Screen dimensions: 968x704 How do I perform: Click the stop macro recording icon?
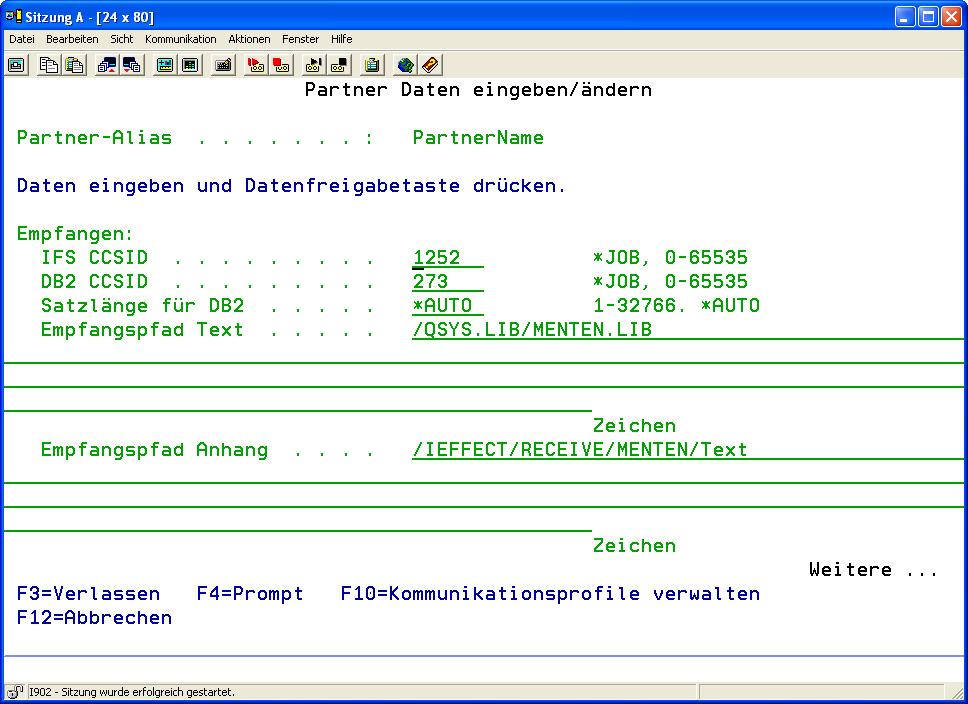[x=281, y=65]
